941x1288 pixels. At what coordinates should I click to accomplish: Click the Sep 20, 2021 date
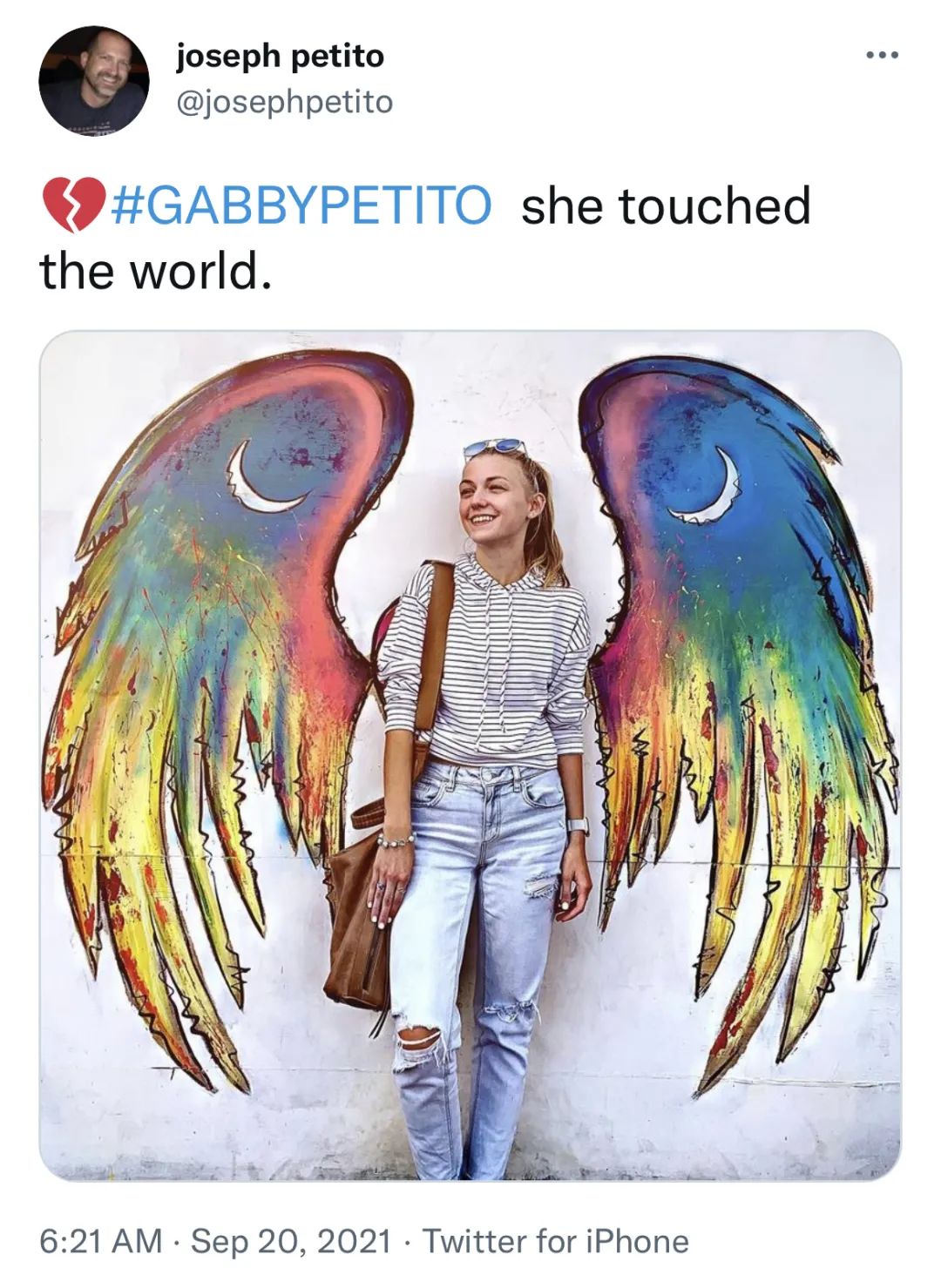[x=291, y=1241]
